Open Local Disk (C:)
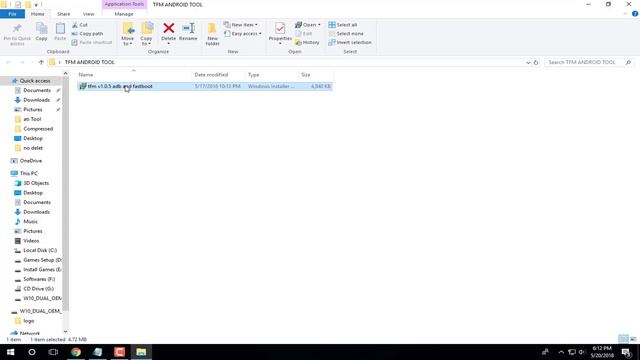640x360 pixels. point(40,250)
